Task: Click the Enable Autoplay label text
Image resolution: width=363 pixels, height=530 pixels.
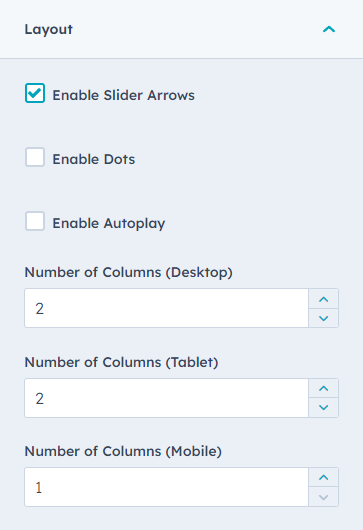Action: coord(109,223)
